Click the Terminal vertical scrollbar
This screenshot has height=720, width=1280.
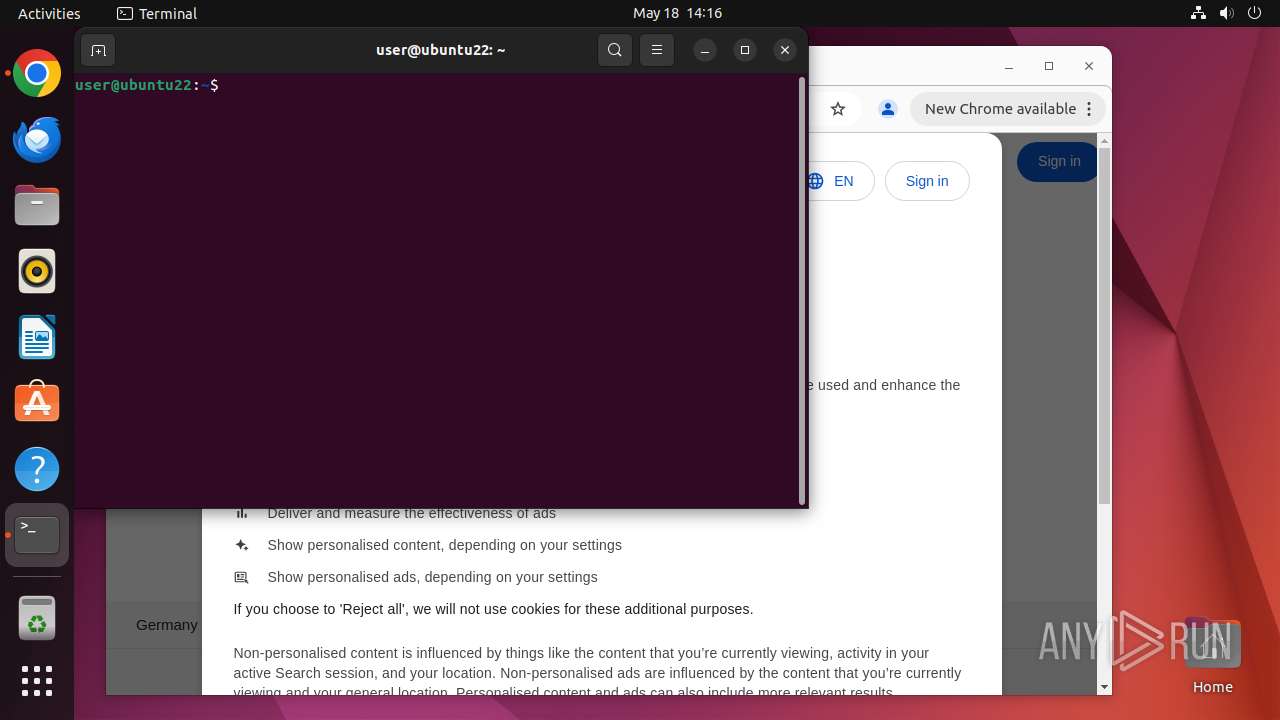tap(802, 290)
